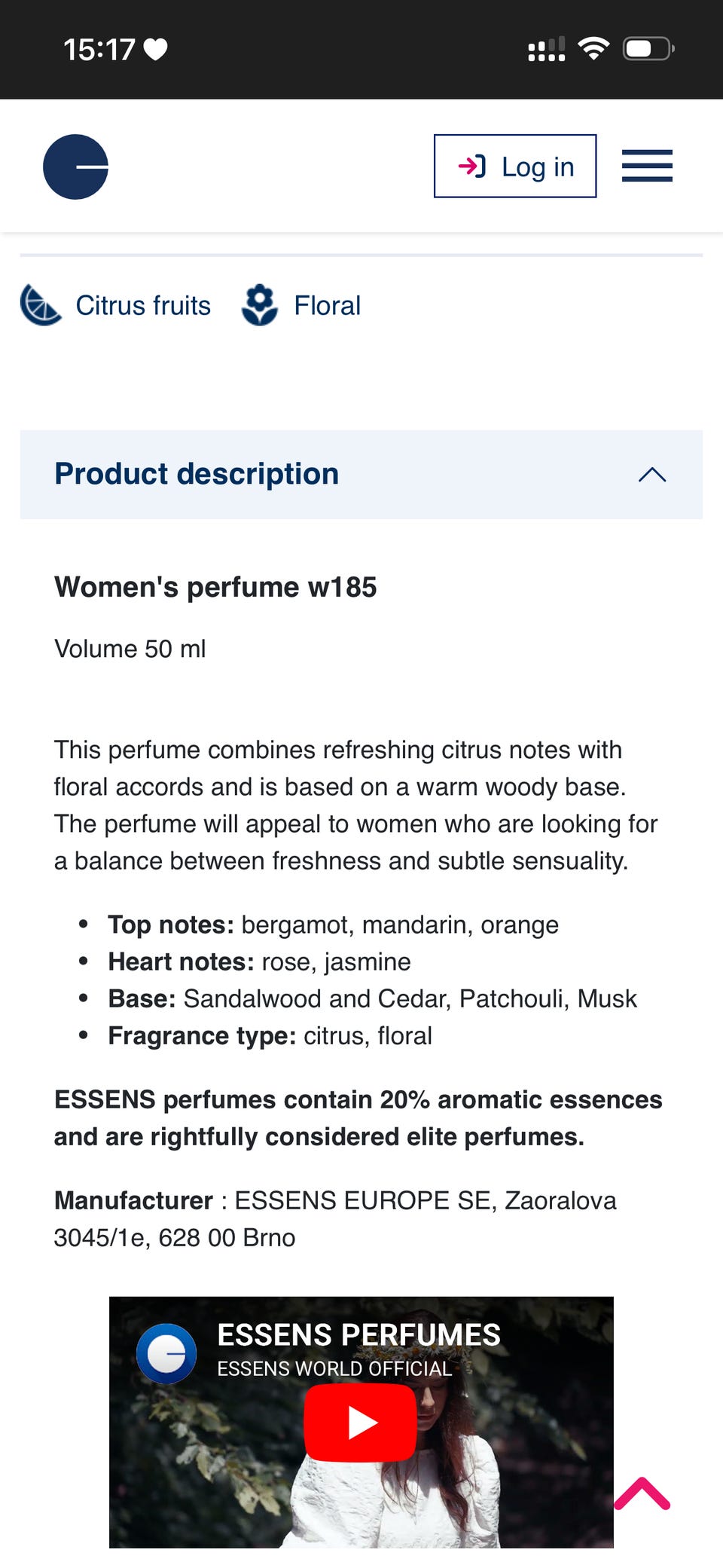Tap the pink scroll-to-top arrow

[x=642, y=1493]
